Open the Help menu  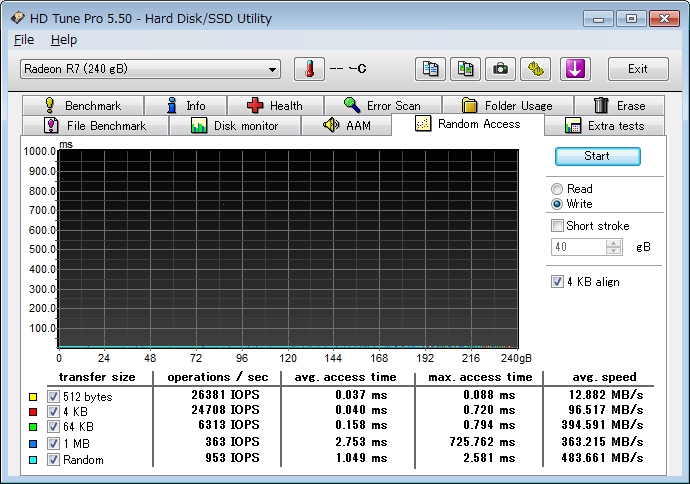tap(63, 40)
